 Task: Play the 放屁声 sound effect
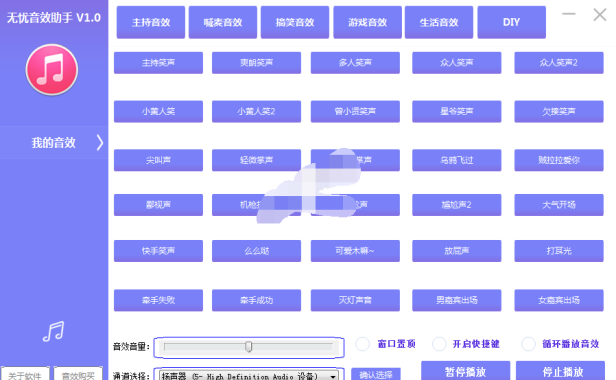pos(456,251)
